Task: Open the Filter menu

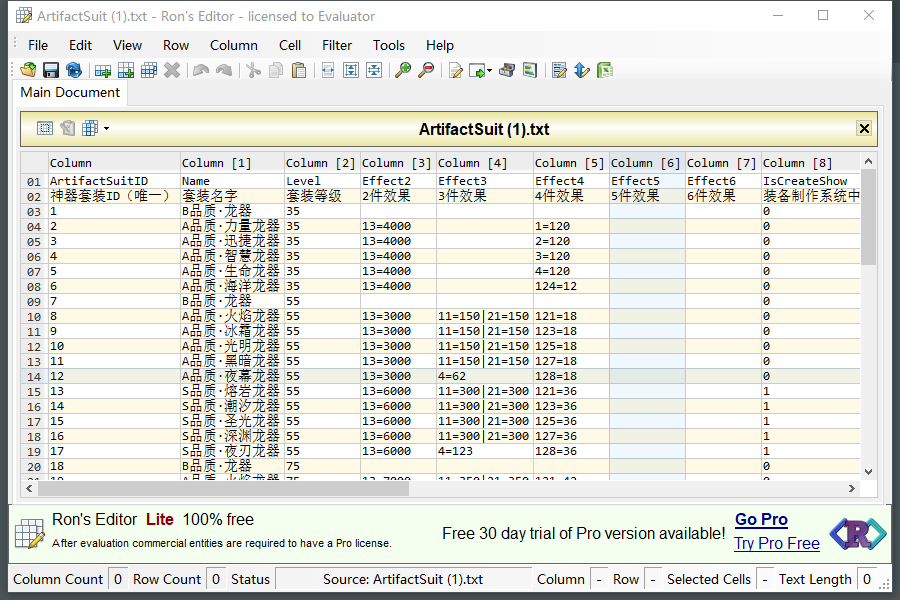Action: click(337, 45)
